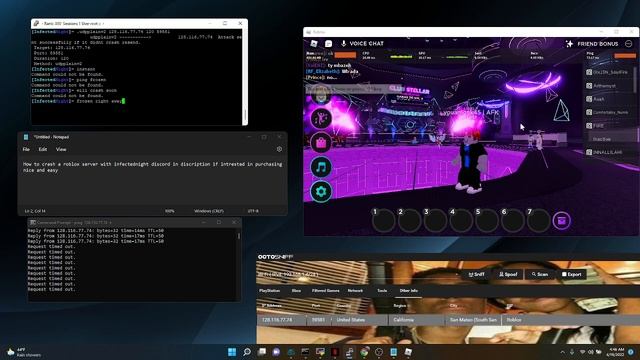
Task: Open the View menu in Notepad
Action: [x=61, y=149]
